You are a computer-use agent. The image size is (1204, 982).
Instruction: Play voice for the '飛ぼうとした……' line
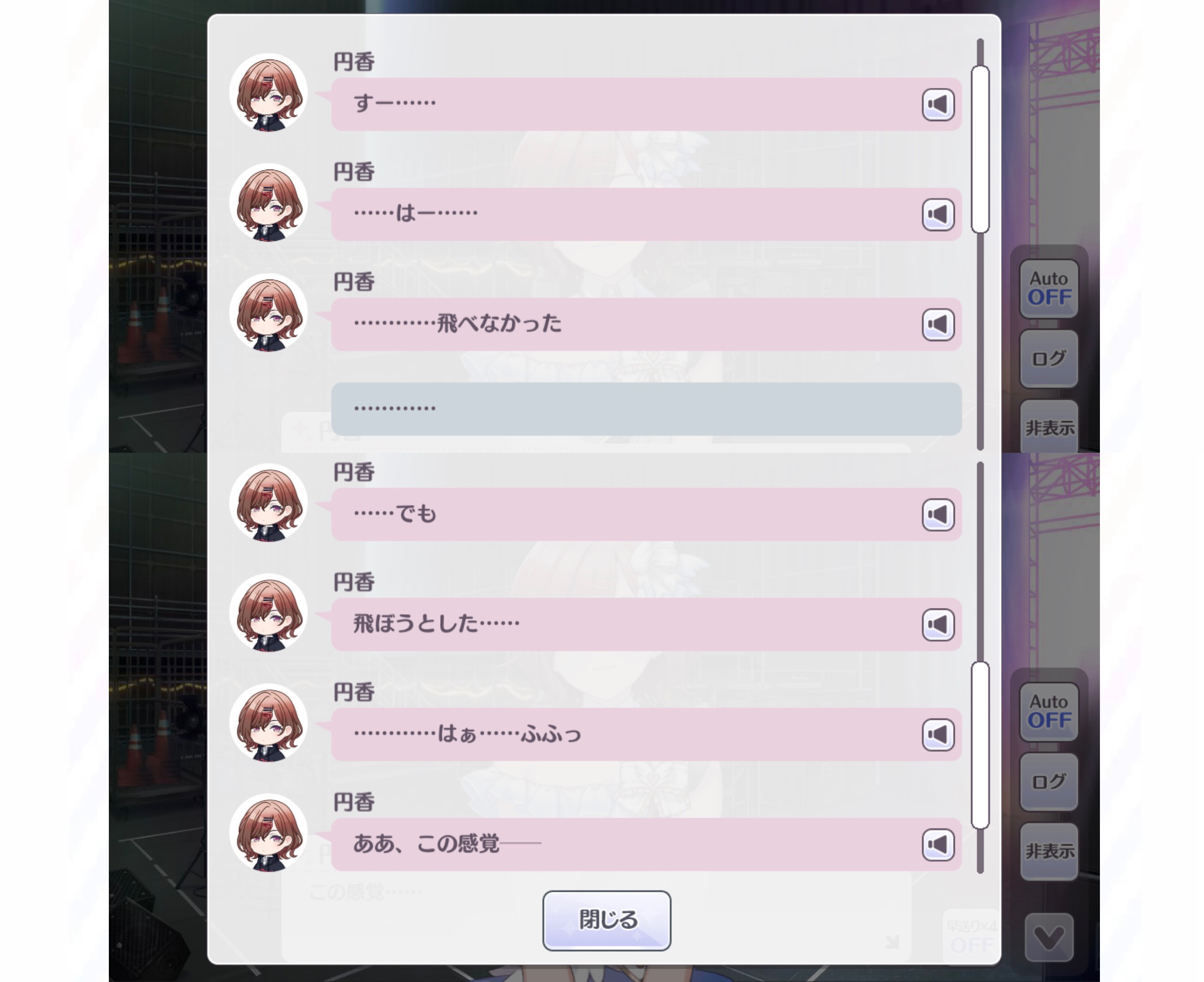click(x=939, y=625)
